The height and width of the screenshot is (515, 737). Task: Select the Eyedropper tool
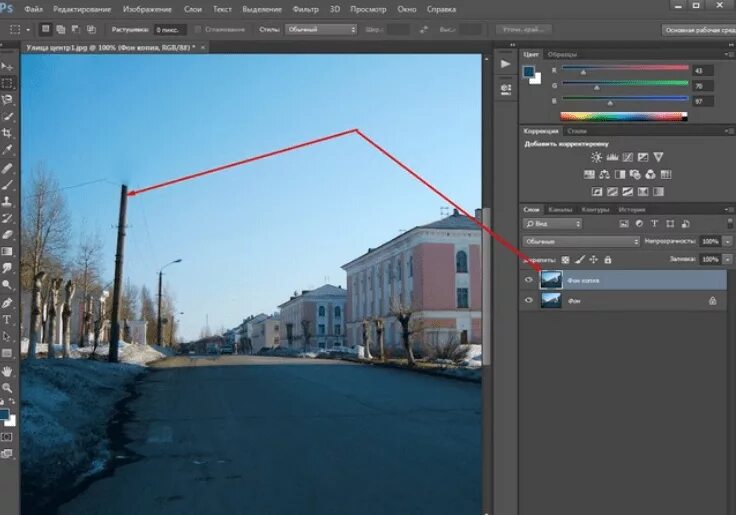7,150
